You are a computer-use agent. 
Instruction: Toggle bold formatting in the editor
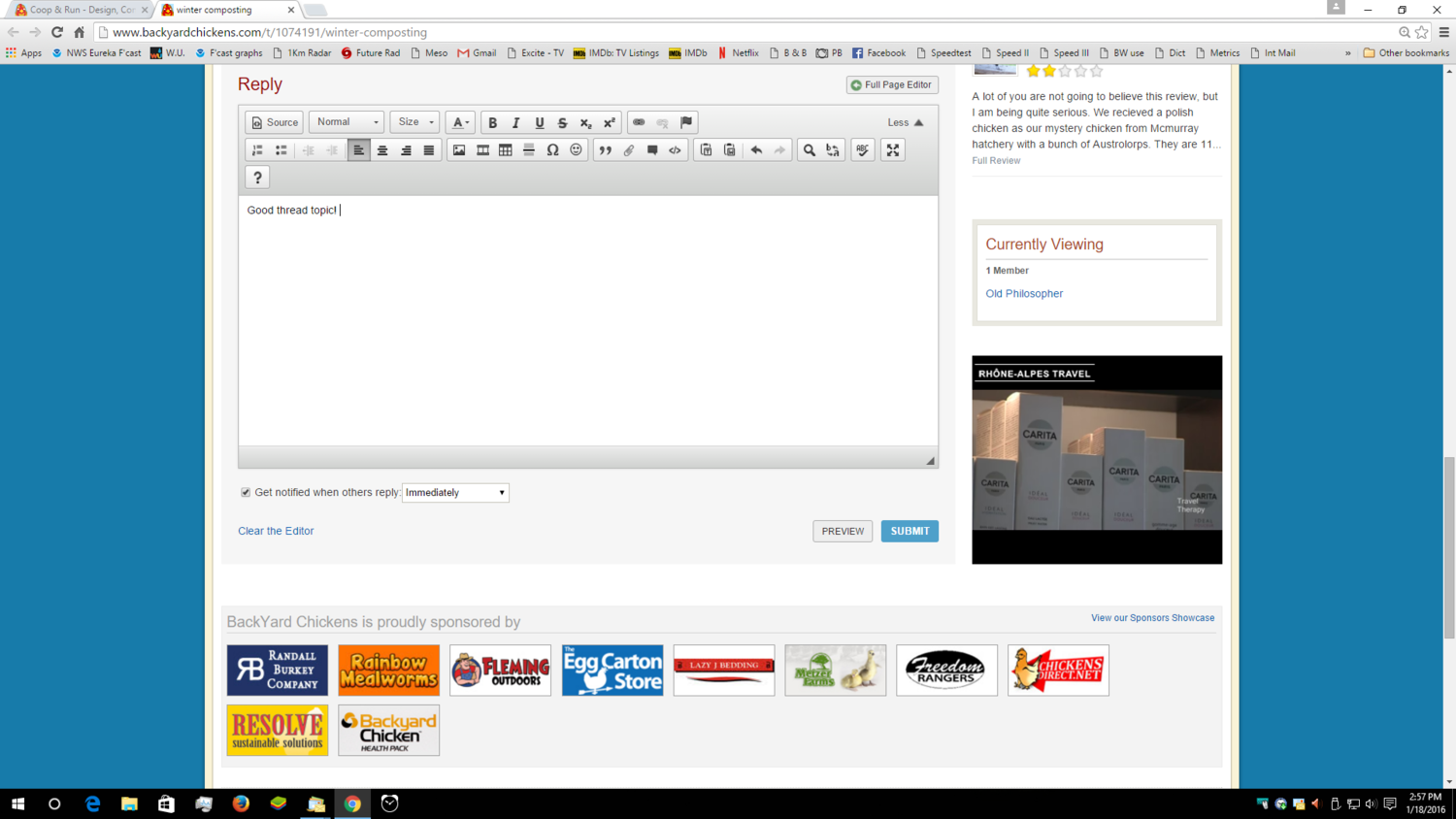pyautogui.click(x=492, y=123)
